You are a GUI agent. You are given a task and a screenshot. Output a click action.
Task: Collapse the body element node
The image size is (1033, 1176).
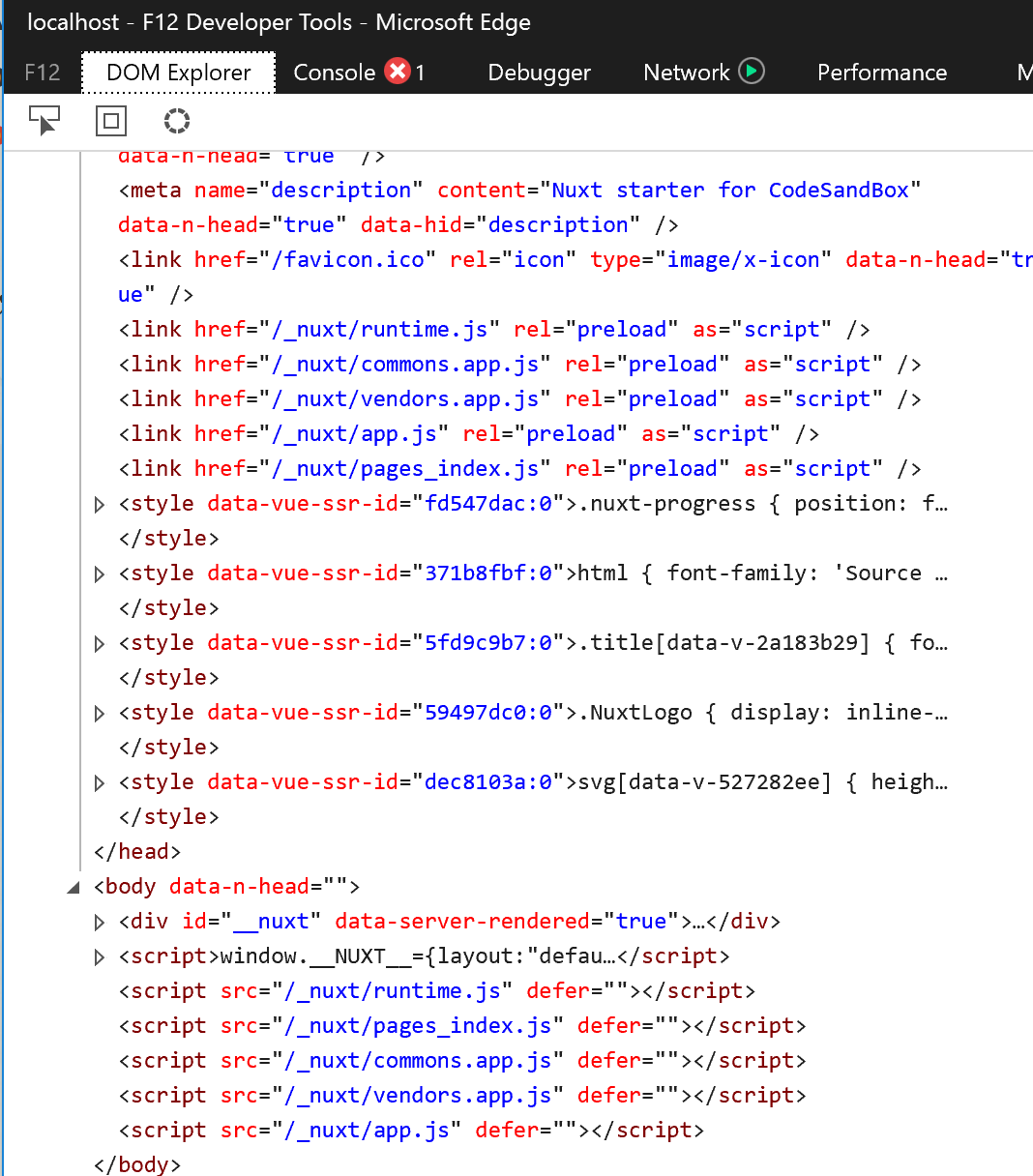74,888
